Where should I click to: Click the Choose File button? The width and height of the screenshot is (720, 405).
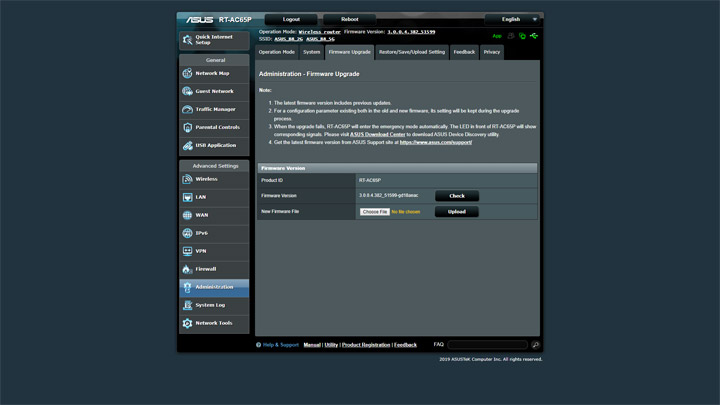[x=375, y=212]
